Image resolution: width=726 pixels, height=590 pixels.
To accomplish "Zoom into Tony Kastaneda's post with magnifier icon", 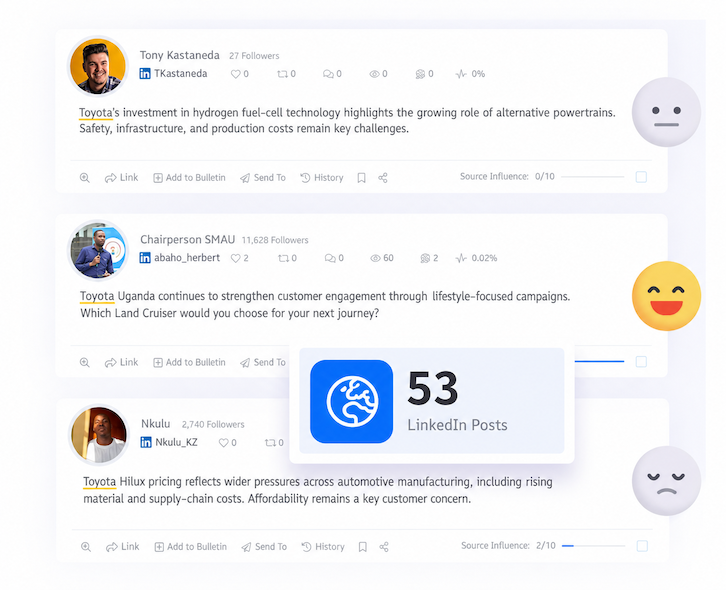I will coord(85,178).
